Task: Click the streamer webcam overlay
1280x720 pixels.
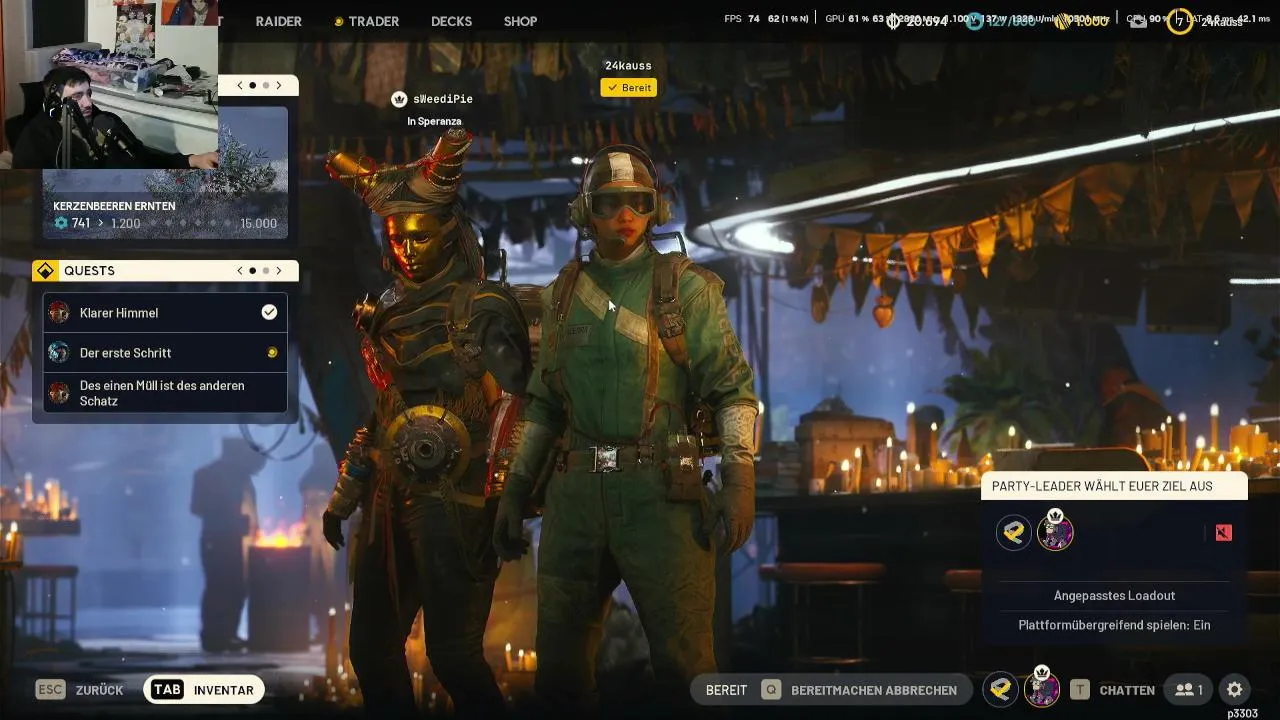Action: click(109, 85)
